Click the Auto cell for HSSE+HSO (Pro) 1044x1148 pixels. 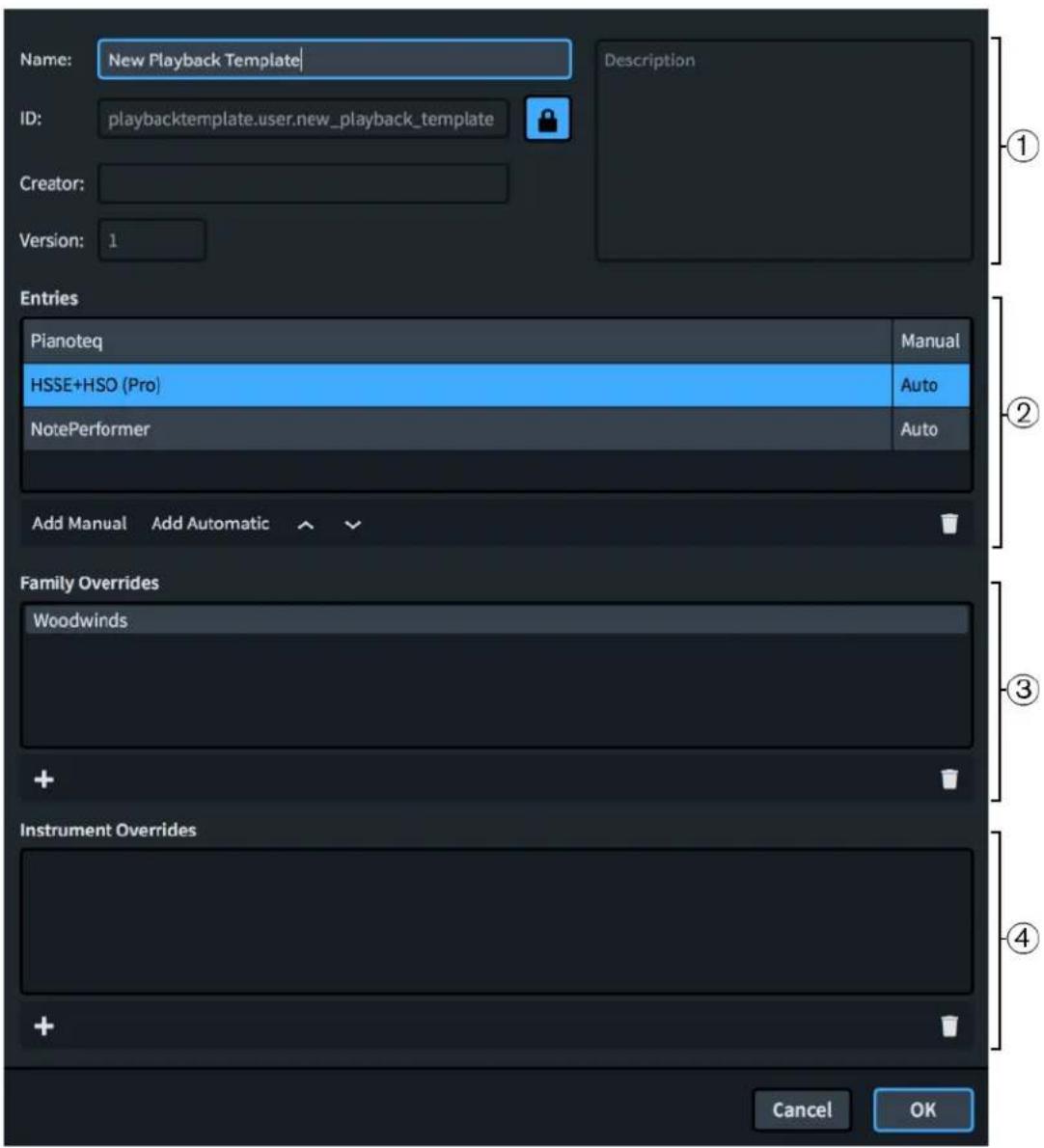click(930, 385)
